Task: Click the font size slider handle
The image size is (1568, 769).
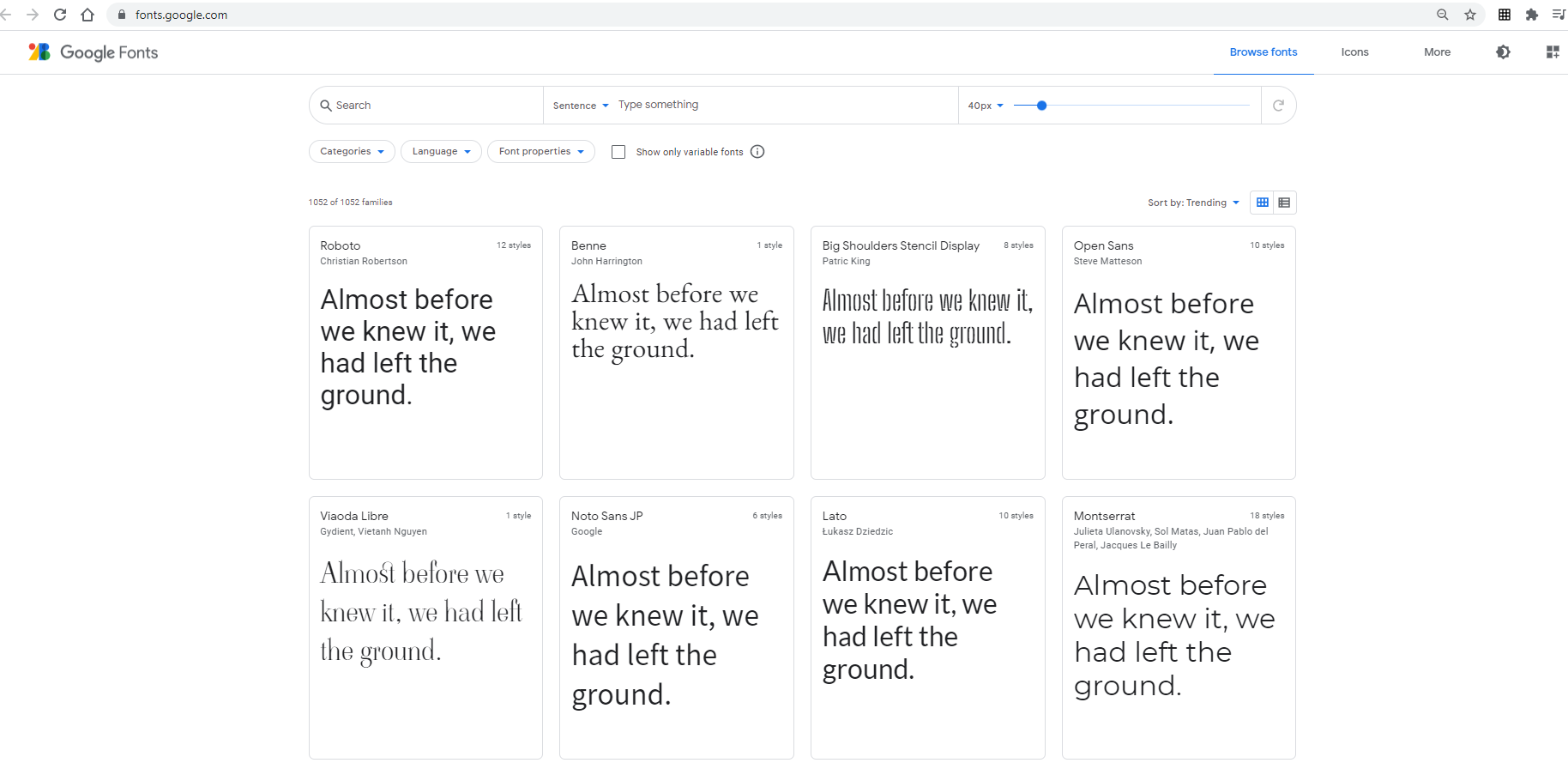Action: (1041, 106)
